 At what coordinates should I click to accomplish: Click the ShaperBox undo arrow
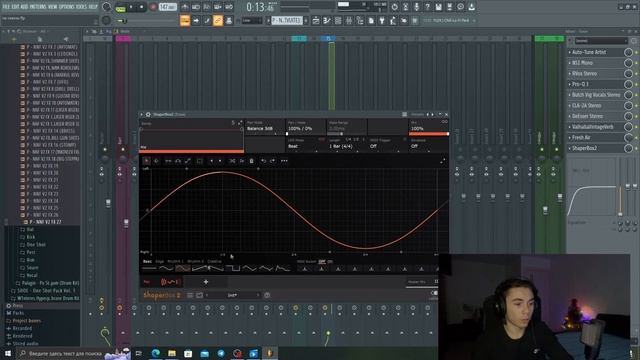263,161
